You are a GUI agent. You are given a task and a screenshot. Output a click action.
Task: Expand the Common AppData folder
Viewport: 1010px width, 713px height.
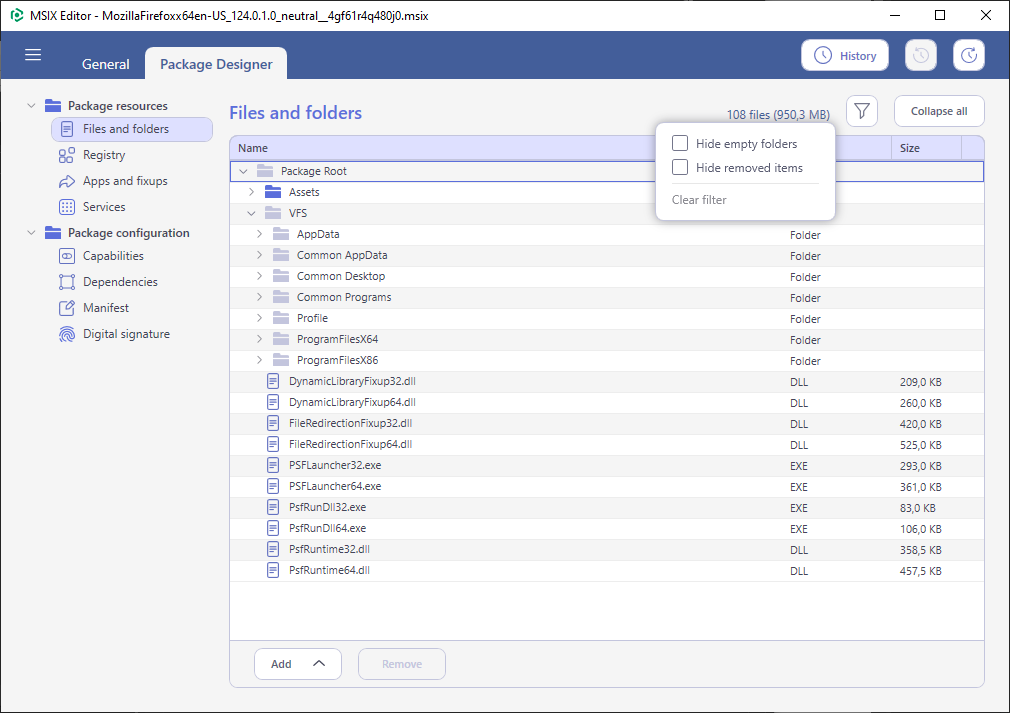click(x=260, y=255)
